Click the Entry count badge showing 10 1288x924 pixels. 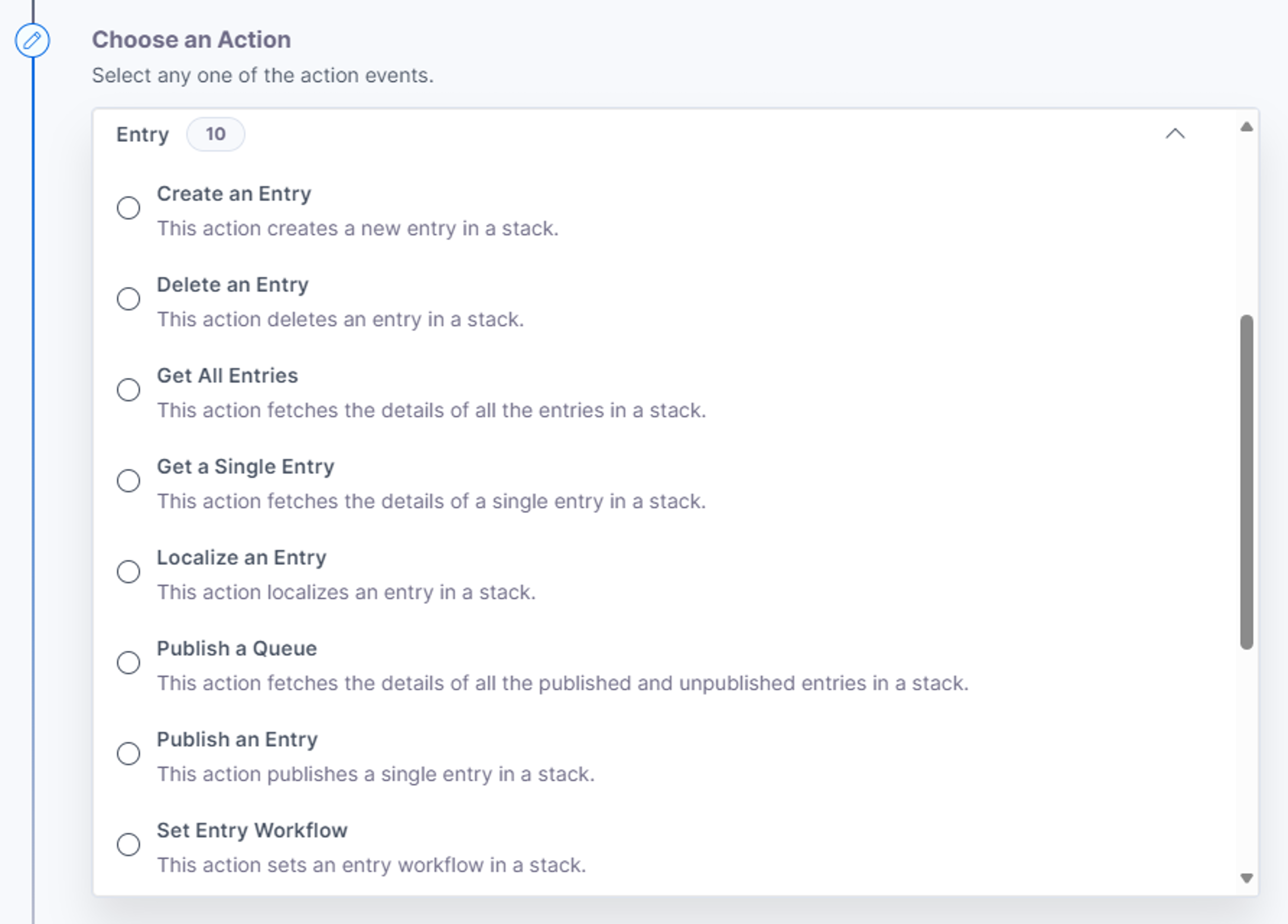216,134
